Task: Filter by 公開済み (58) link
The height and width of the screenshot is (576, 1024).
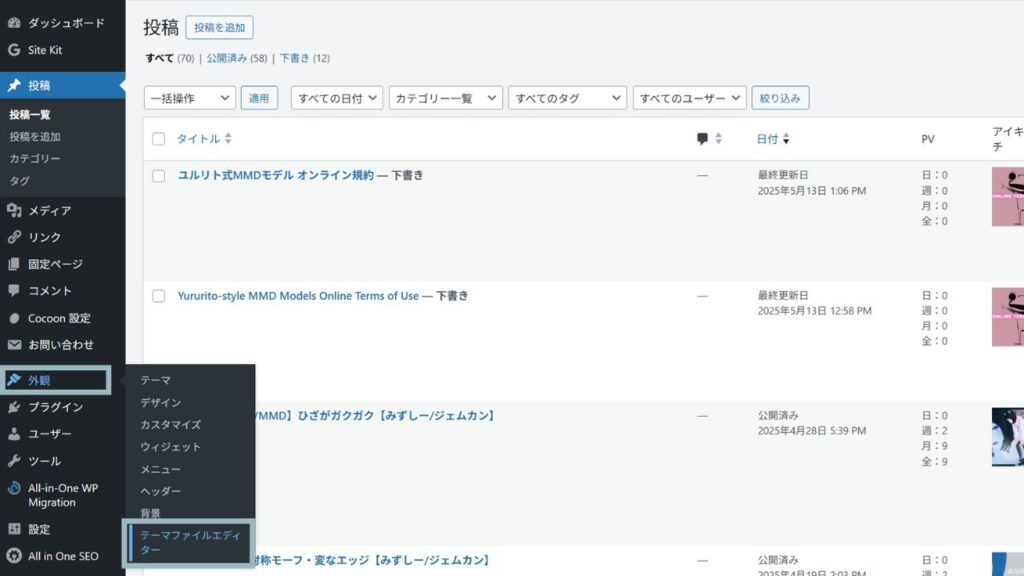Action: point(236,58)
